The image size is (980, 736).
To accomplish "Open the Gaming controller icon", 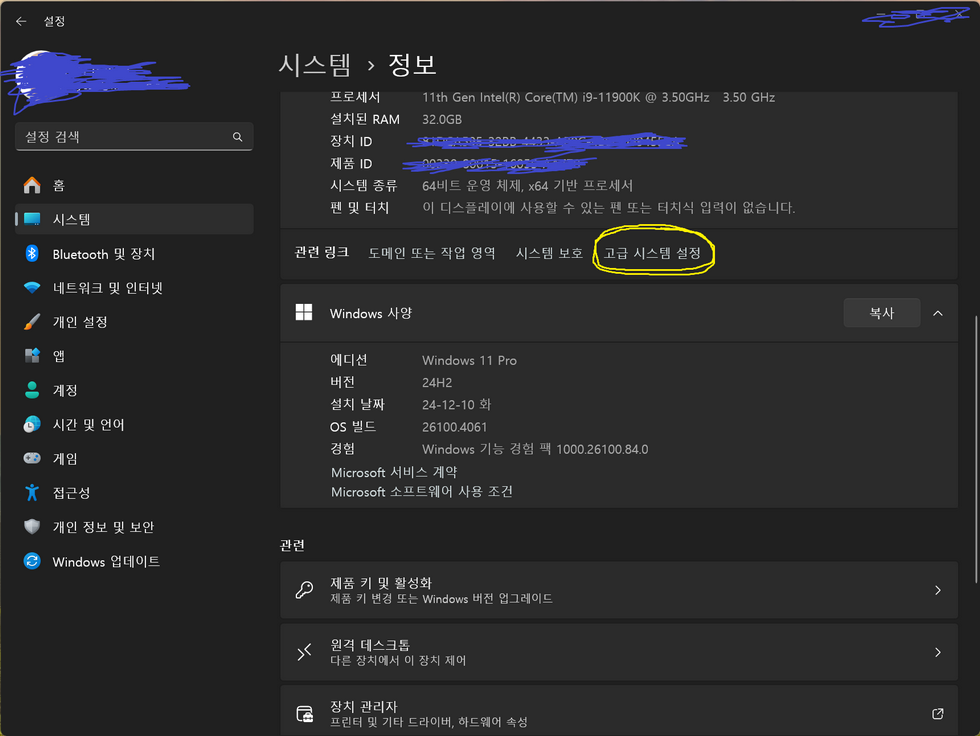I will coord(32,459).
